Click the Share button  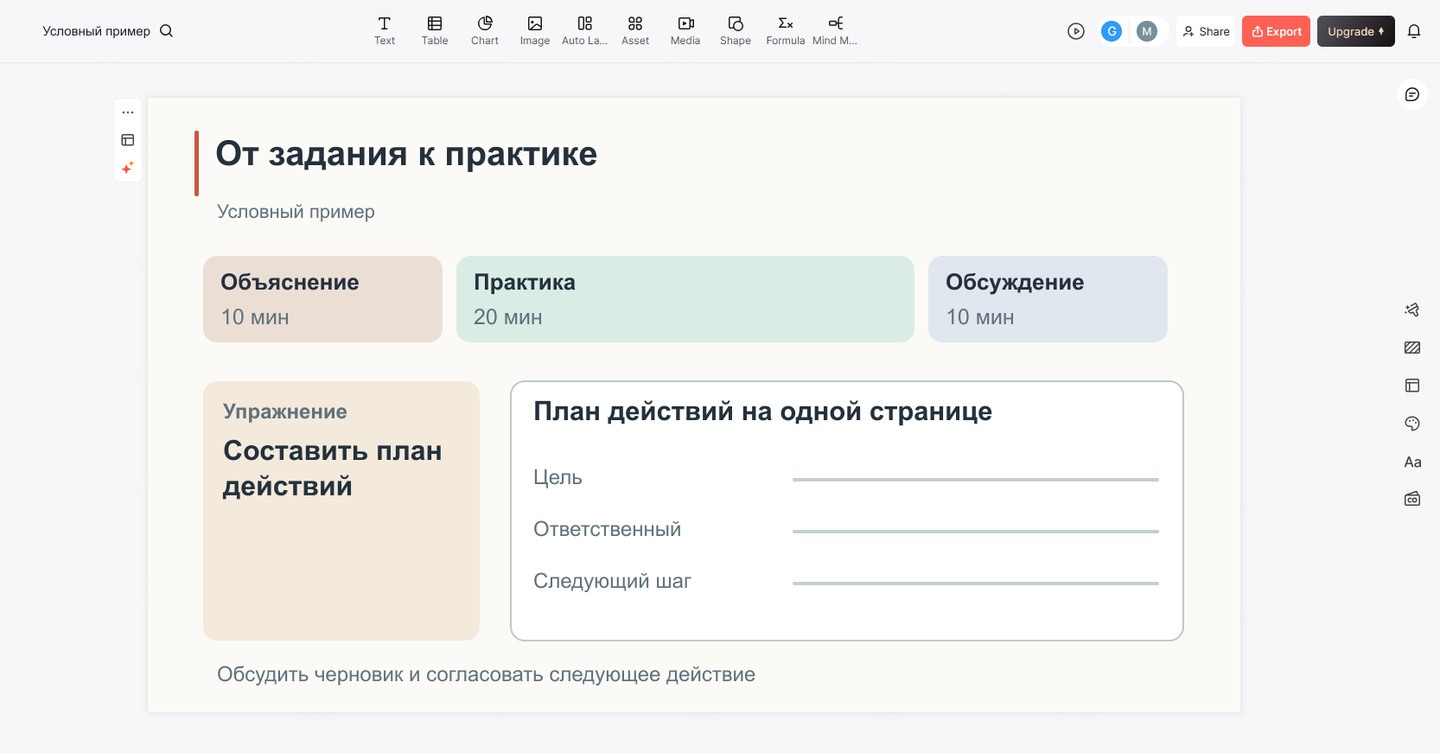1206,31
